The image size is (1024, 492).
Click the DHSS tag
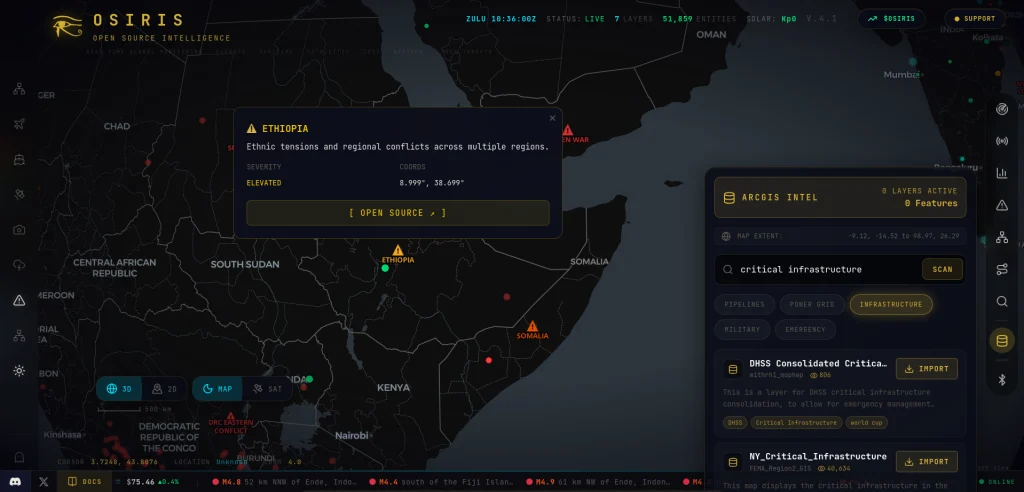point(735,423)
